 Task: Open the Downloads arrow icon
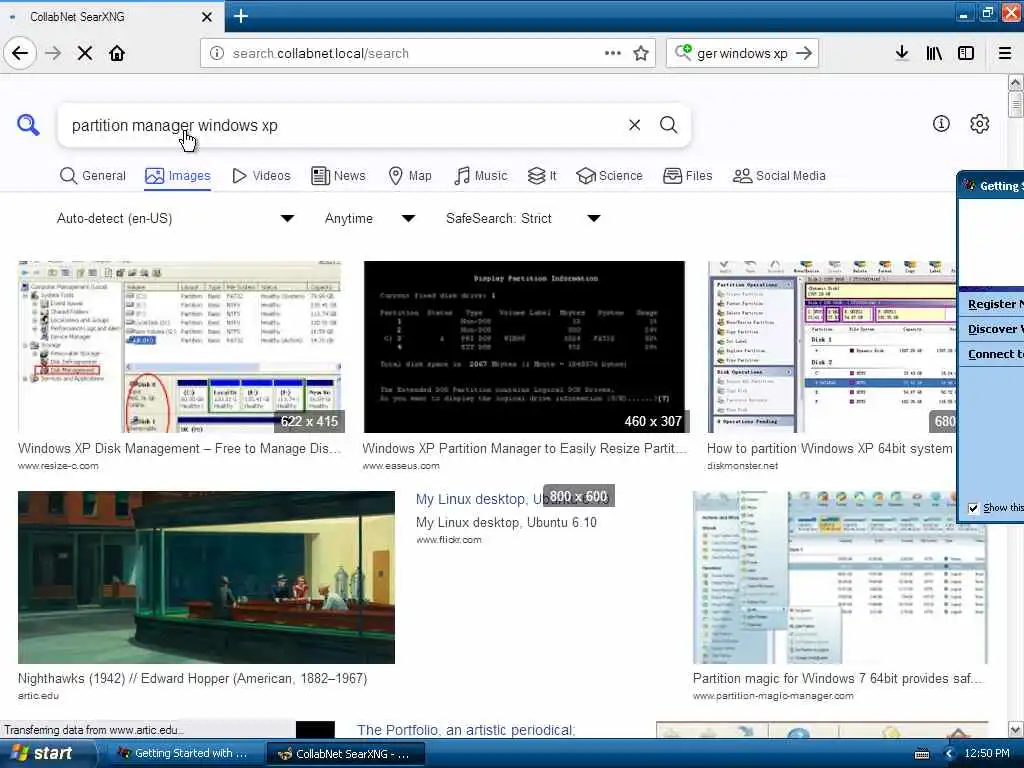pyautogui.click(x=902, y=53)
